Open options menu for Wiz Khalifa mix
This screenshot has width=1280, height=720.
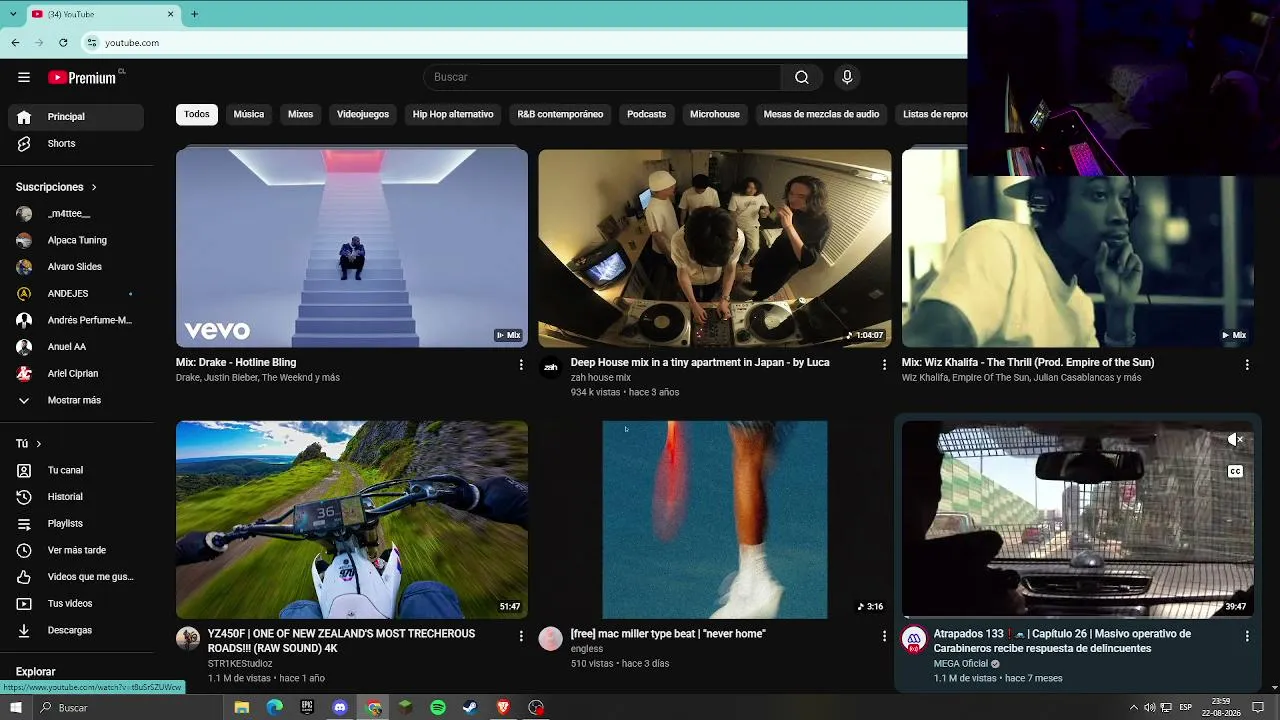[x=1247, y=365]
